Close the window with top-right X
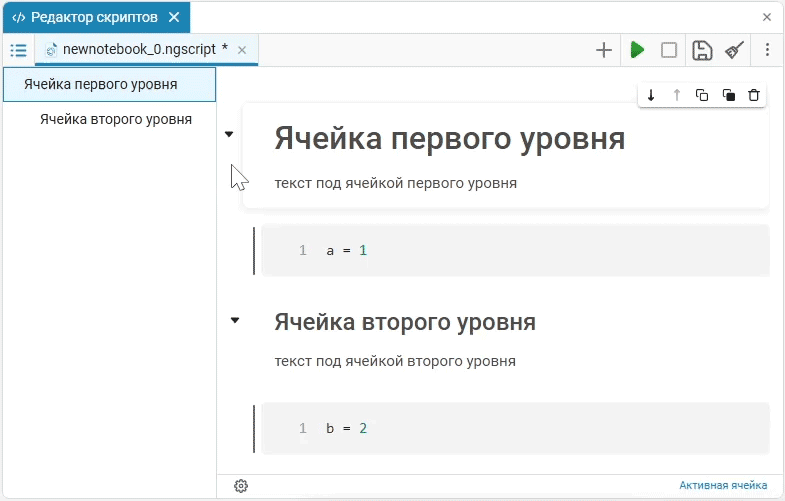Image resolution: width=785 pixels, height=501 pixels. (x=766, y=18)
